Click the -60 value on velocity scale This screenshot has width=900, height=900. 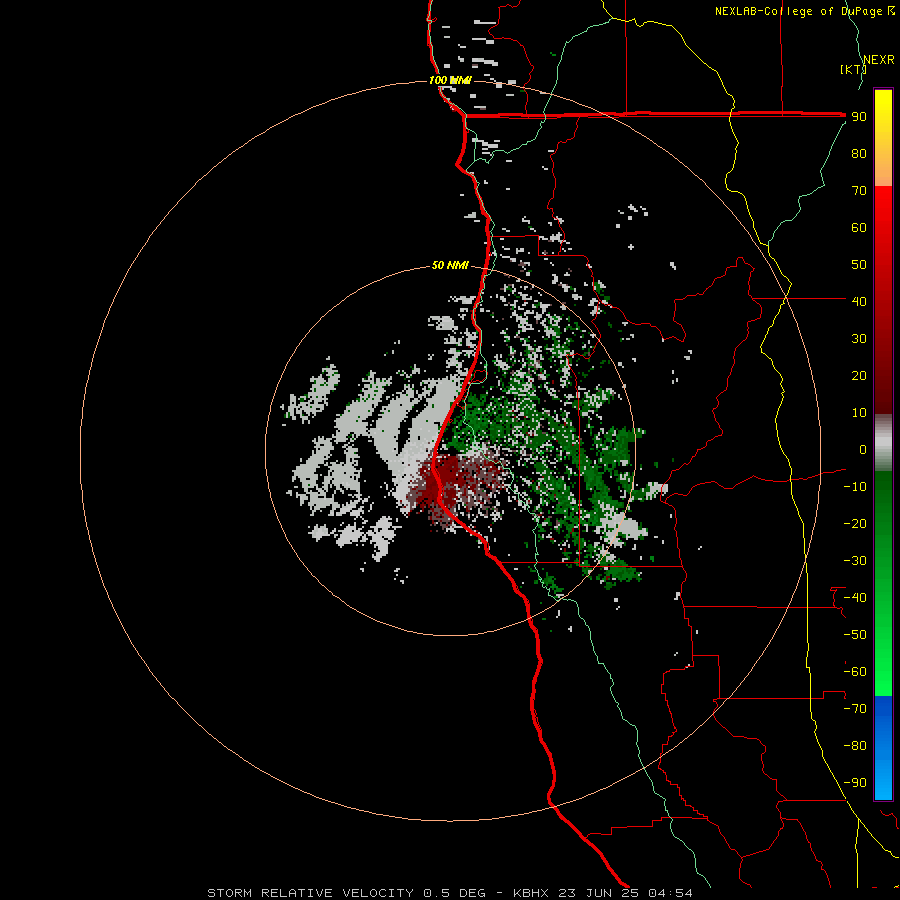(855, 672)
